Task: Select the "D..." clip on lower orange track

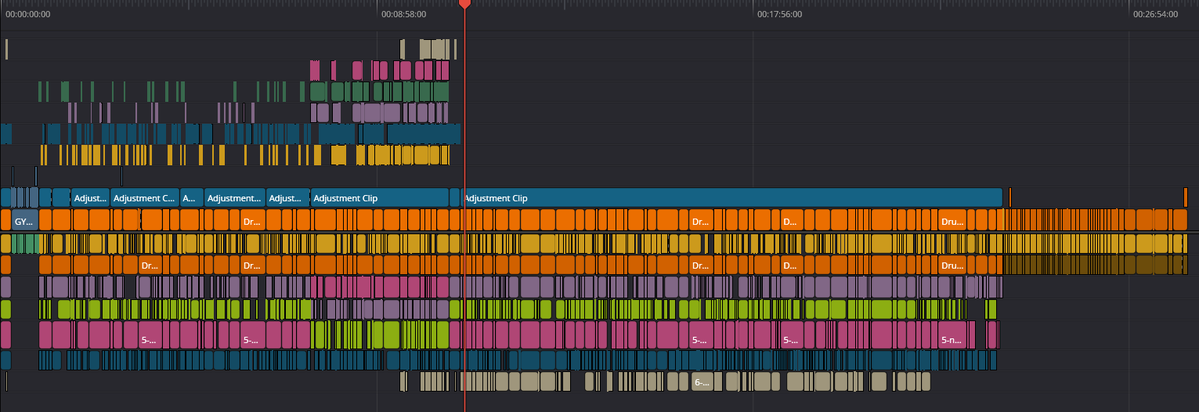Action: click(791, 266)
